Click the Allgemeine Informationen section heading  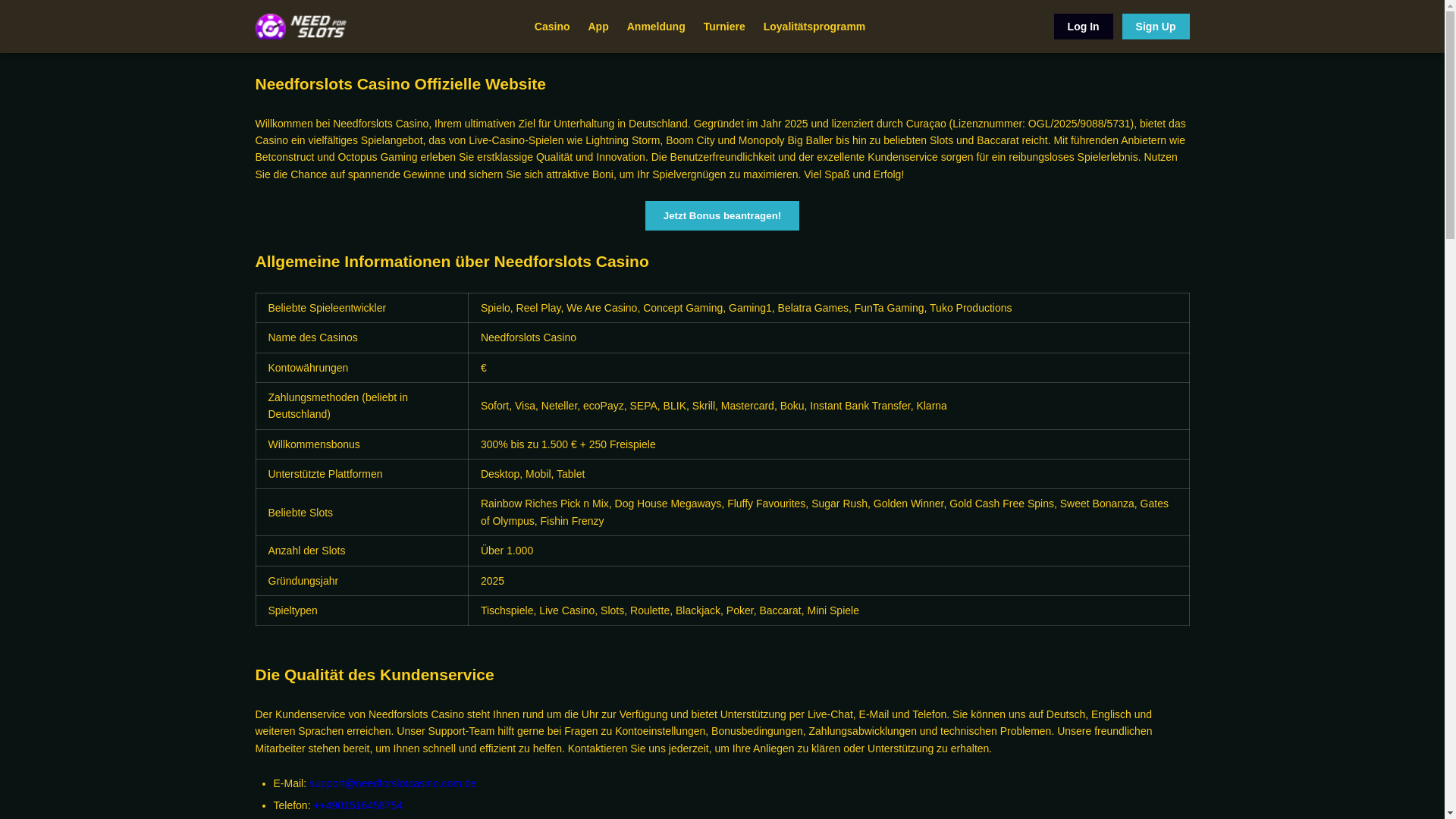(451, 262)
